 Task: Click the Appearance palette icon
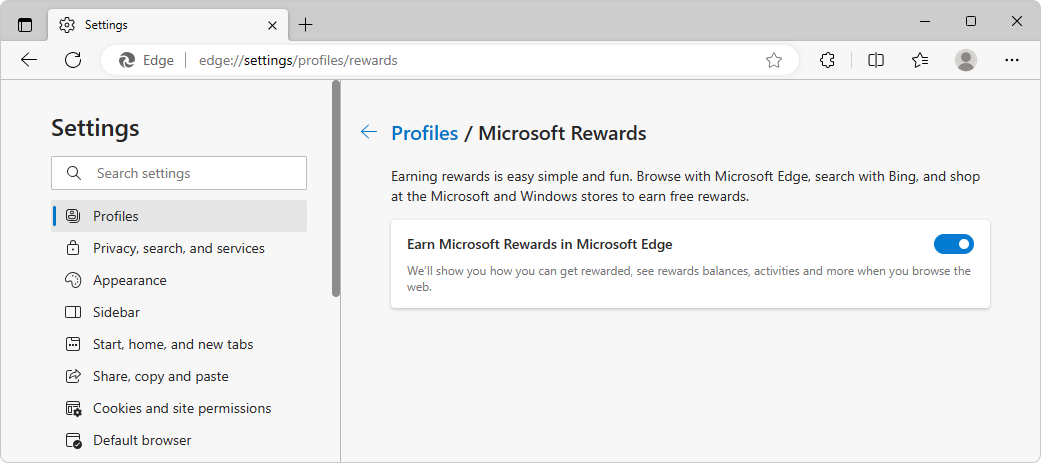click(x=73, y=280)
